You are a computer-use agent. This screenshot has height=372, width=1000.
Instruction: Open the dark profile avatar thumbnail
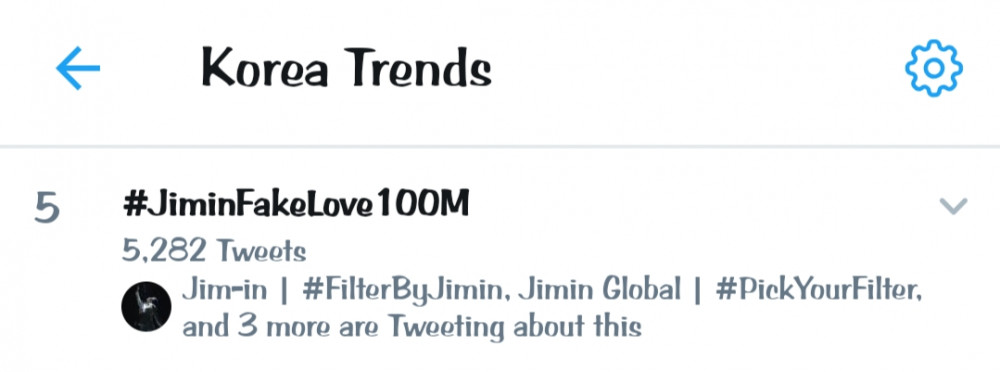click(146, 306)
